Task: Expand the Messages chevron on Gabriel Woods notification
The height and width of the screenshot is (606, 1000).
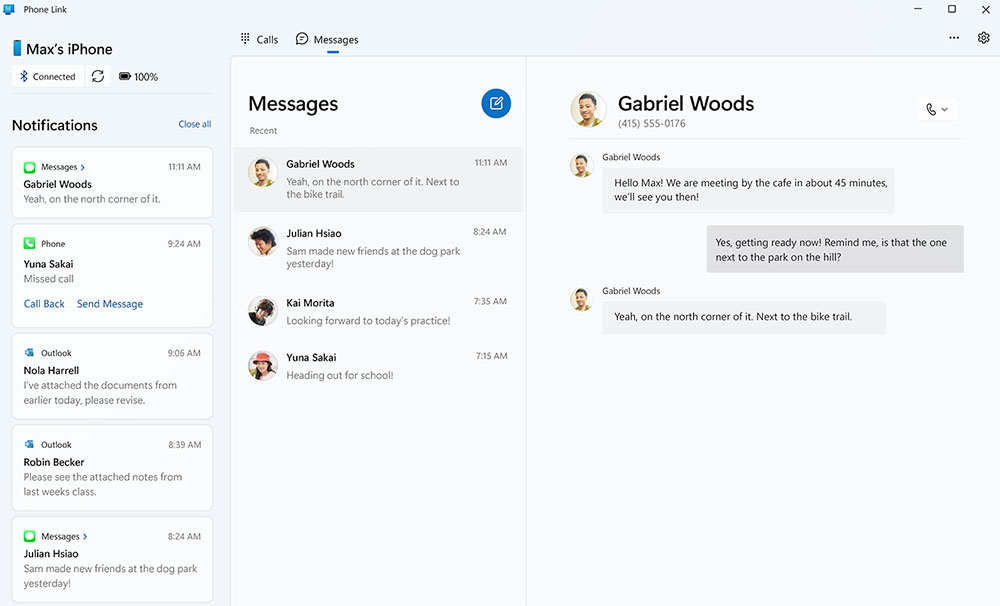Action: click(83, 167)
